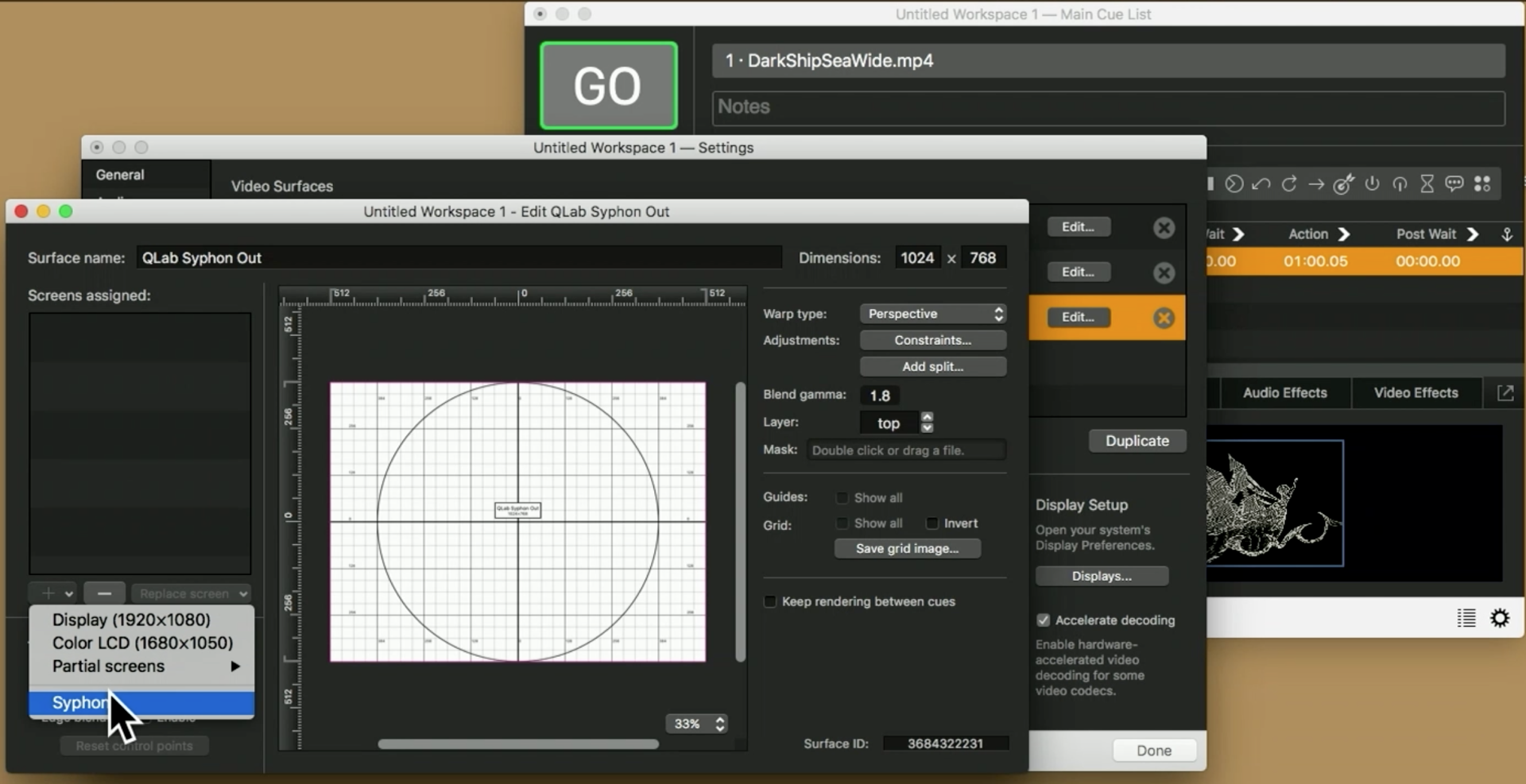Click the Disarm cue icon
1526x784 pixels.
point(1400,184)
